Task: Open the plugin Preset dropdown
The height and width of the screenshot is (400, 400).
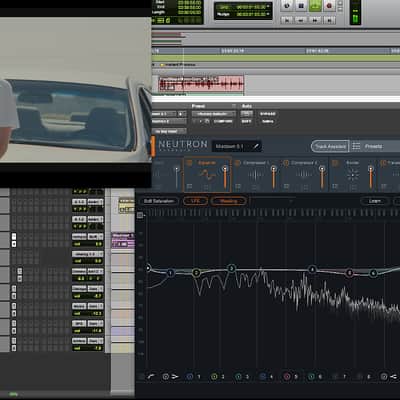Action: click(214, 114)
